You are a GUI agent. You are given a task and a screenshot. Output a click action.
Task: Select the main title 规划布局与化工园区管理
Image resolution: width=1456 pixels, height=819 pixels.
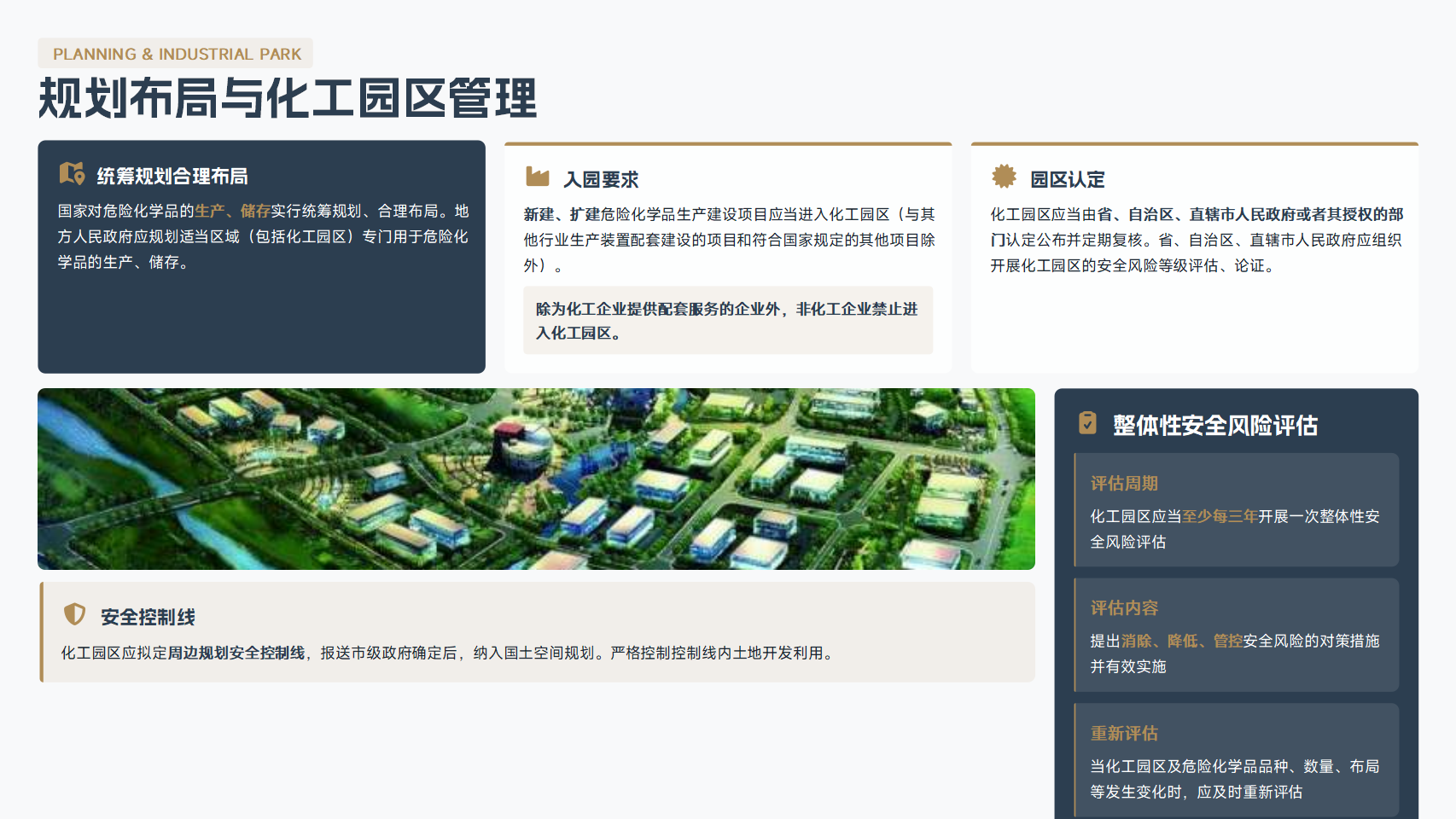tap(288, 98)
